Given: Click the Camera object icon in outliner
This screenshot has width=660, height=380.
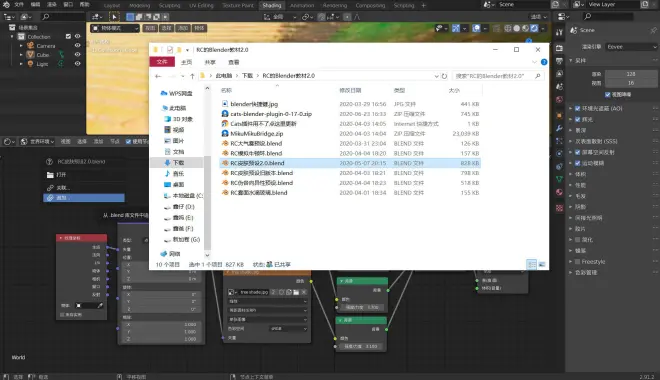Looking at the screenshot, I should coord(30,45).
